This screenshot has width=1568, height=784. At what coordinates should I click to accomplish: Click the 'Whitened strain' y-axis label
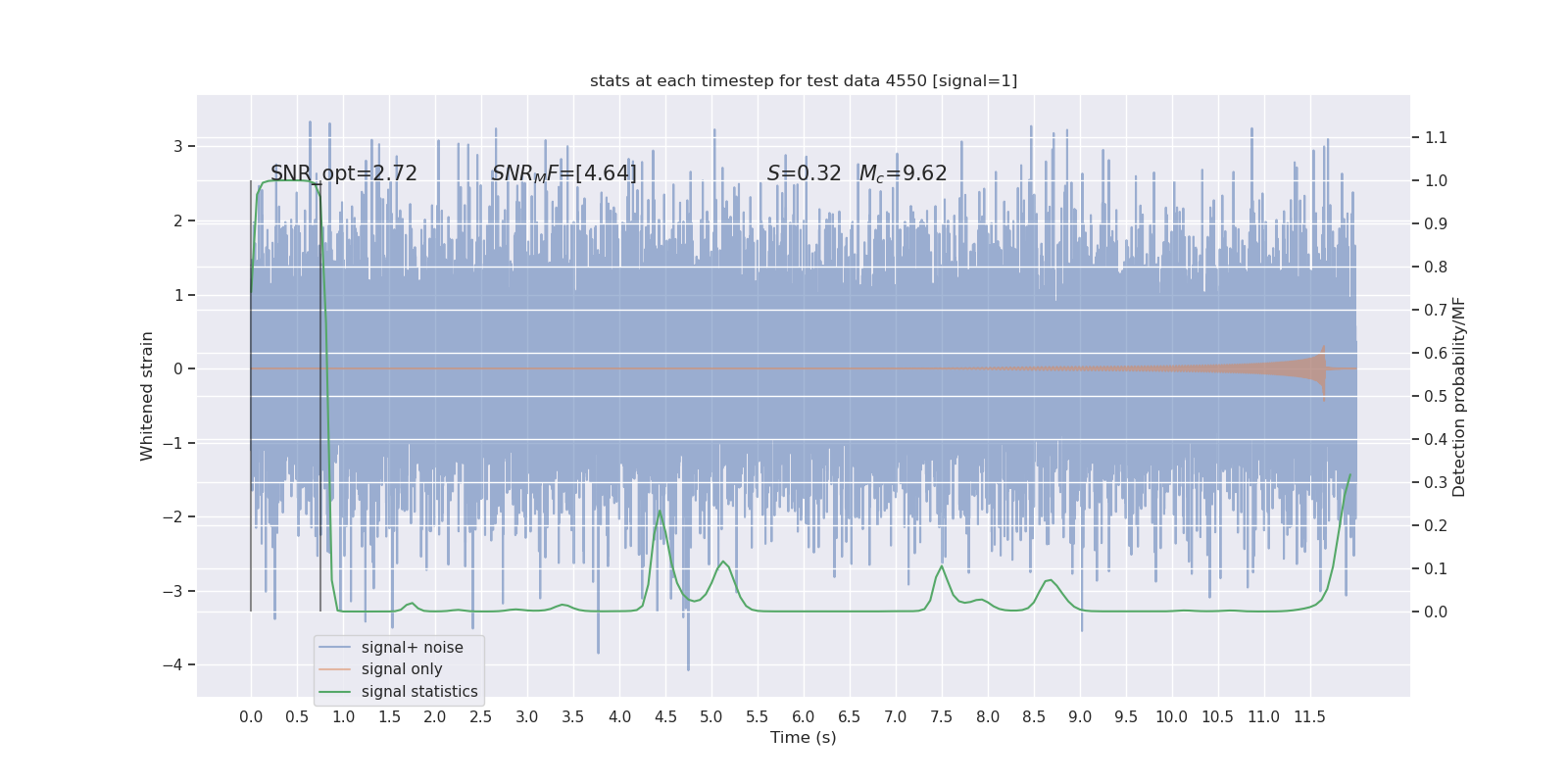pyautogui.click(x=147, y=396)
